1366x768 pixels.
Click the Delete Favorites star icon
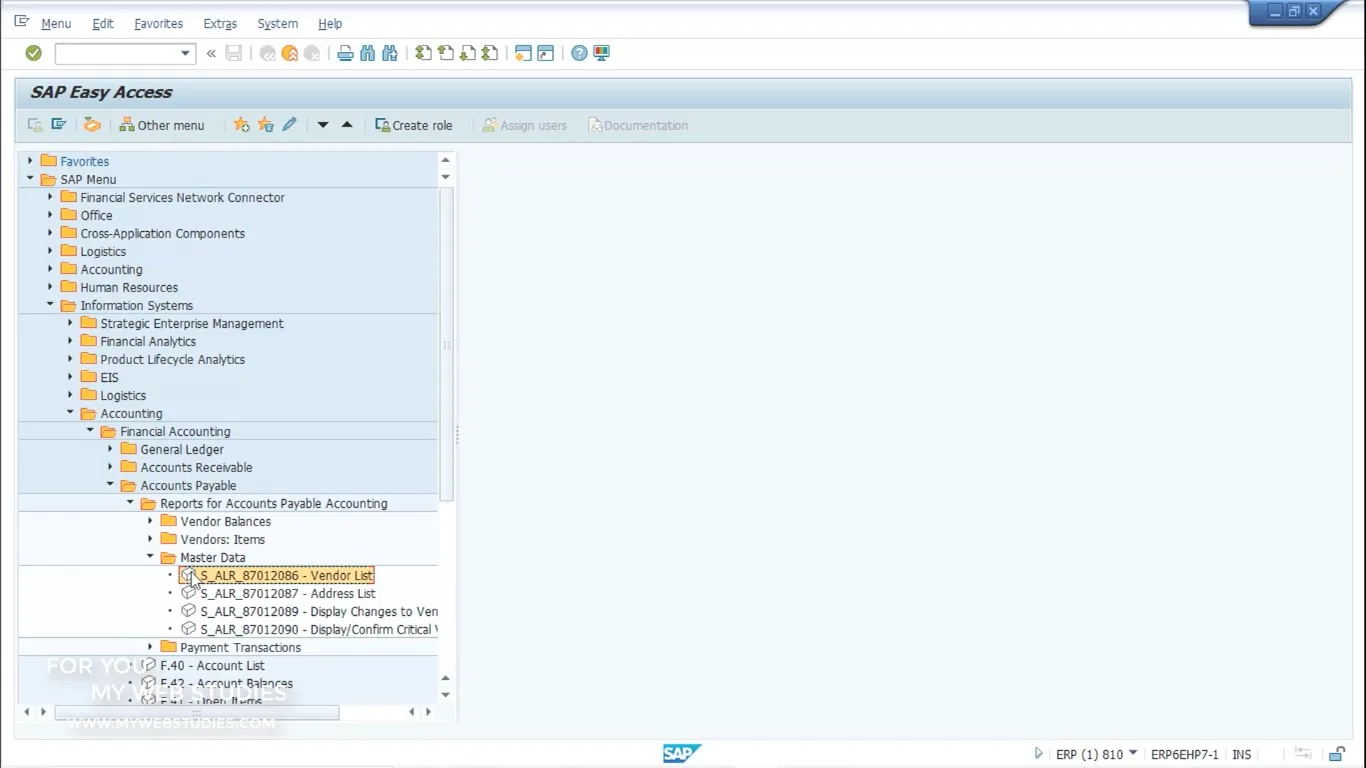266,125
